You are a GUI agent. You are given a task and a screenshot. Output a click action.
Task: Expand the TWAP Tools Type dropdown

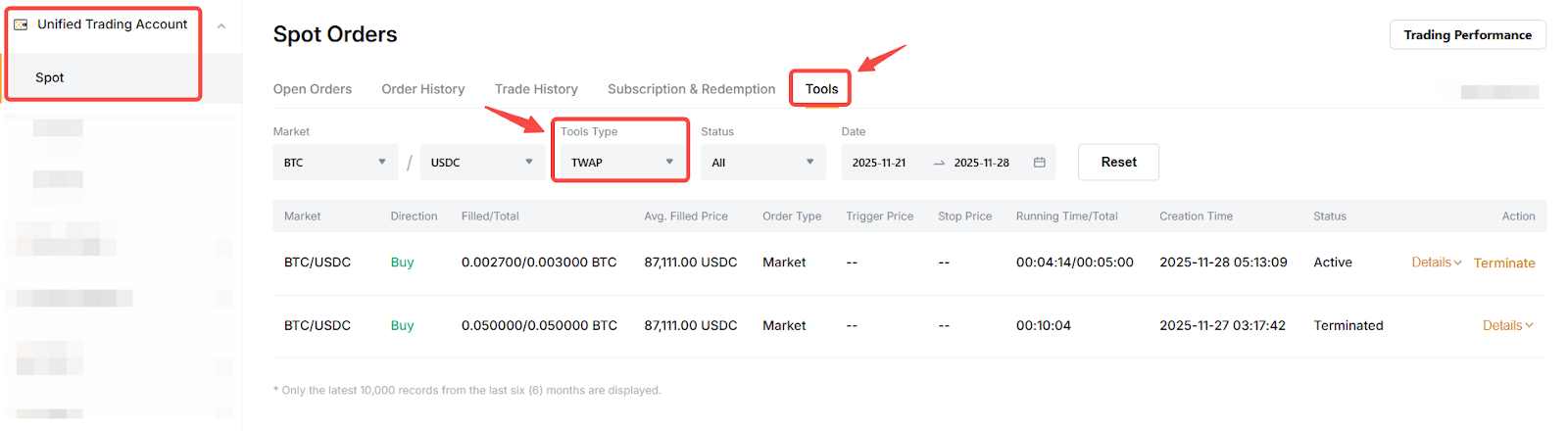(621, 163)
